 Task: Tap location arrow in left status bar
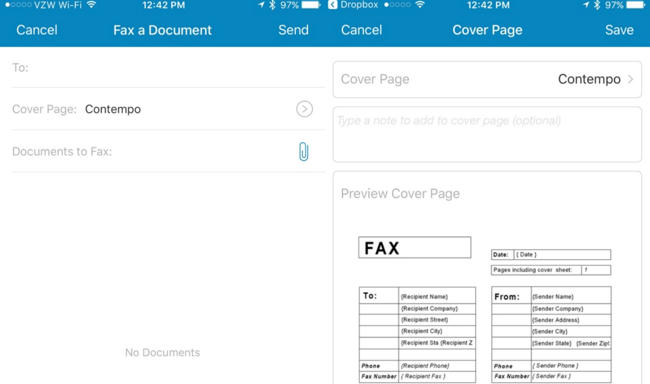(x=261, y=5)
